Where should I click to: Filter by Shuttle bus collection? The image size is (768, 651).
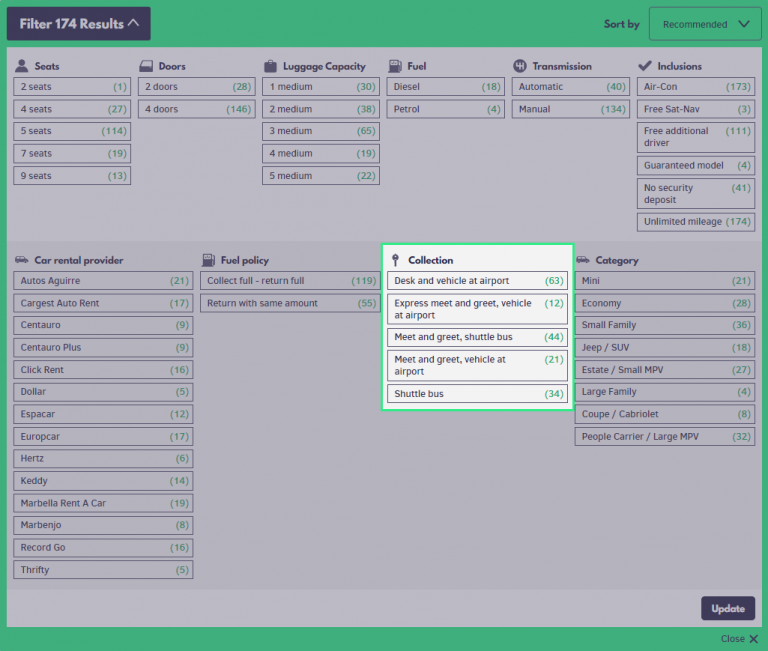point(478,394)
